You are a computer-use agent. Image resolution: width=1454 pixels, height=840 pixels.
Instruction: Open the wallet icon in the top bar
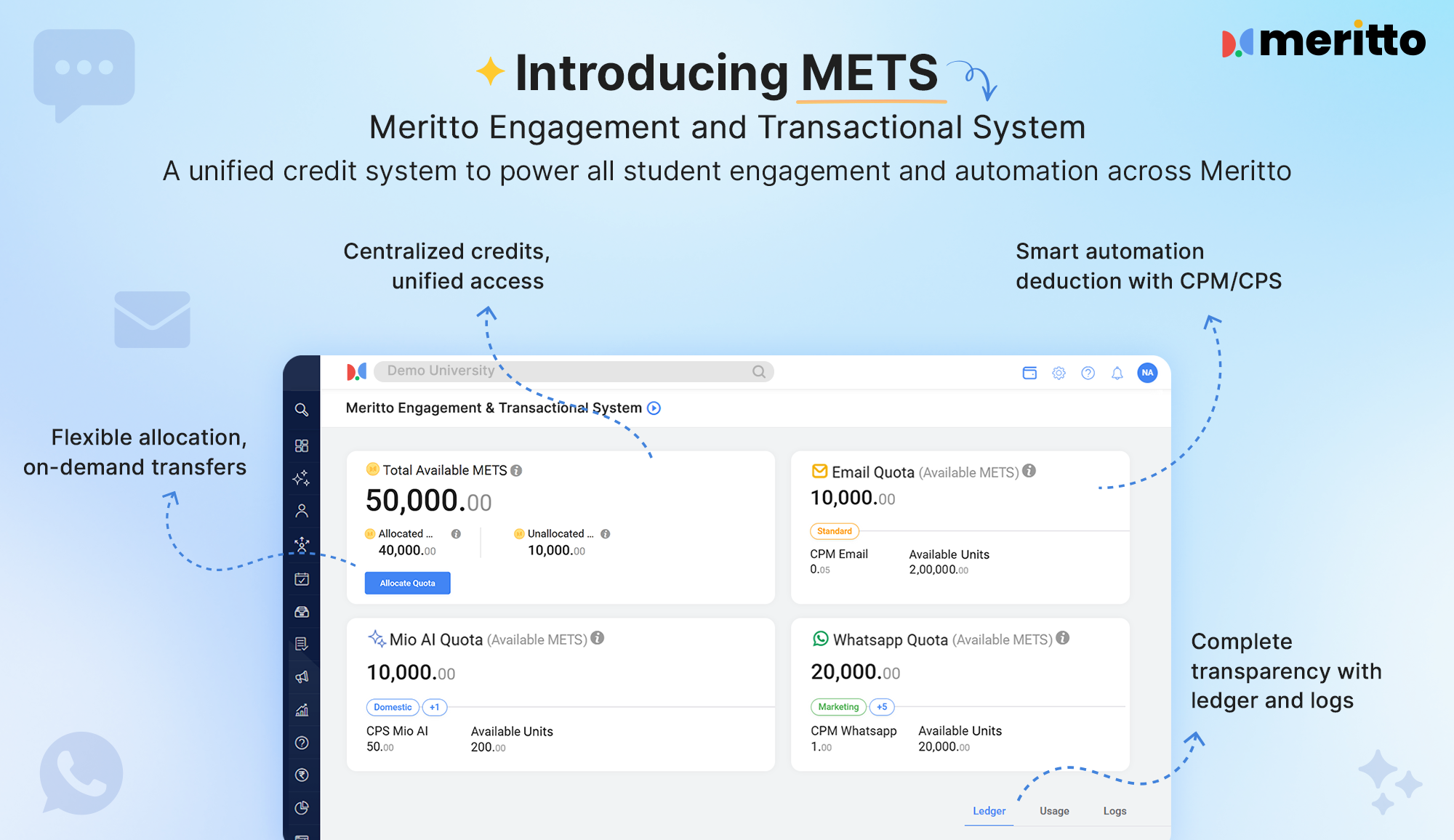tap(1029, 373)
